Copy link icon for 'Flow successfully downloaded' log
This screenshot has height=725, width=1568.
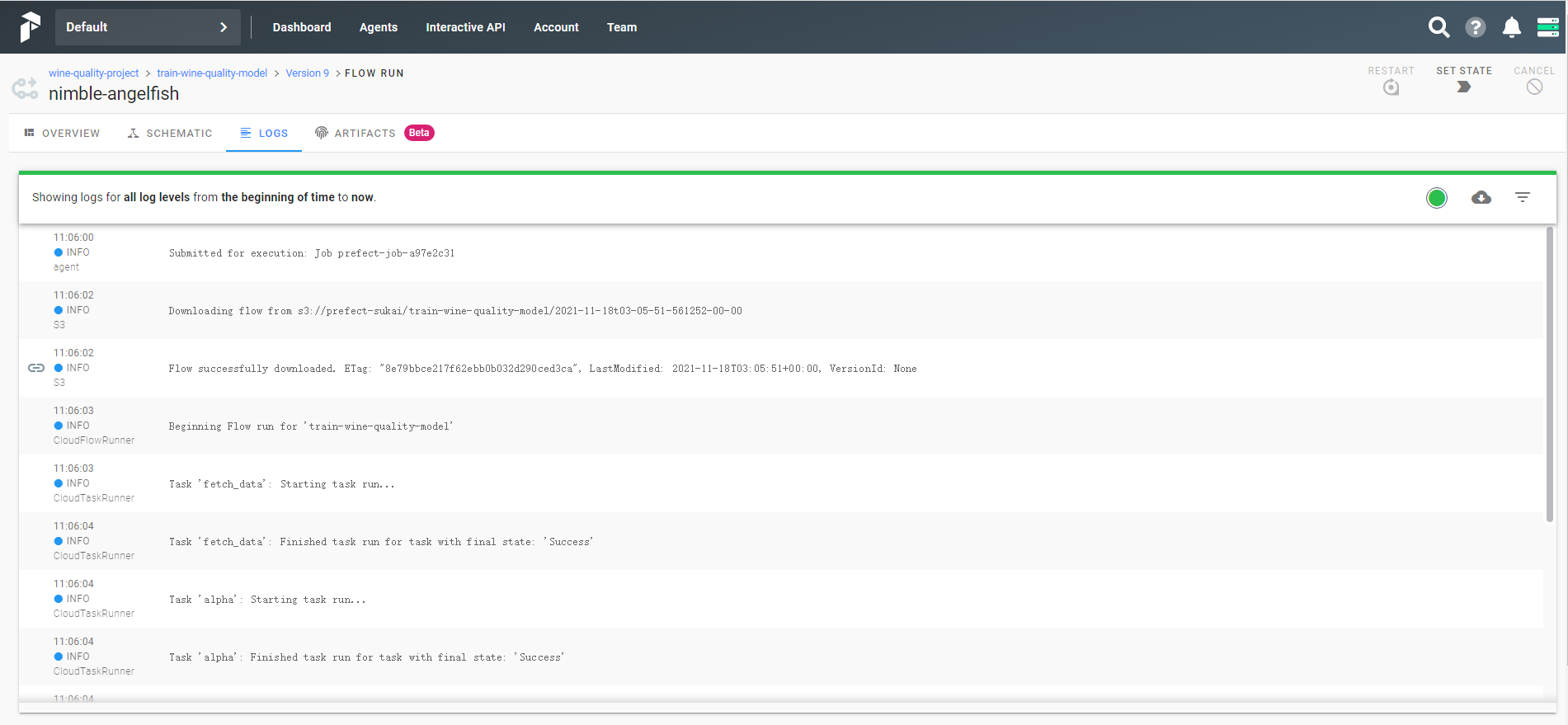(36, 368)
